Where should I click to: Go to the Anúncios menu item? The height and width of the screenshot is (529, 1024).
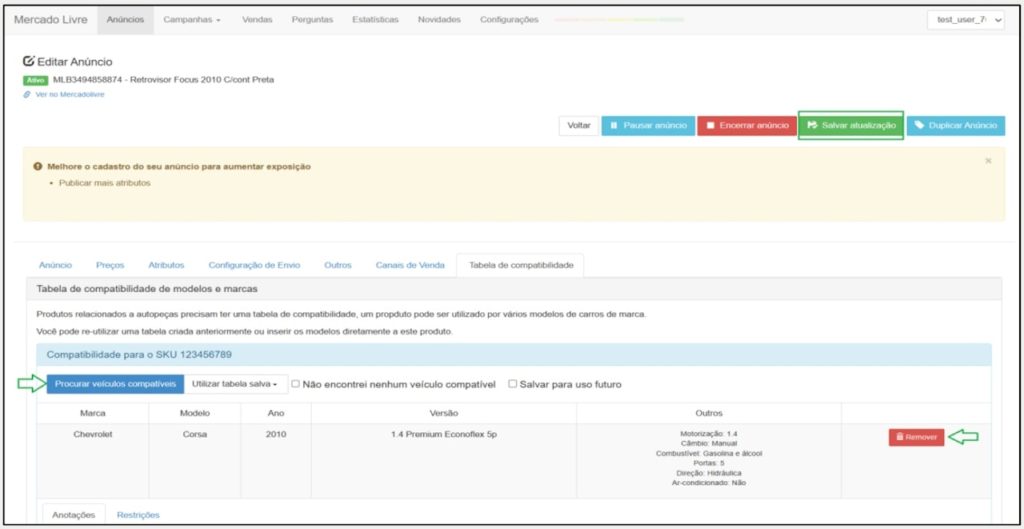(125, 20)
